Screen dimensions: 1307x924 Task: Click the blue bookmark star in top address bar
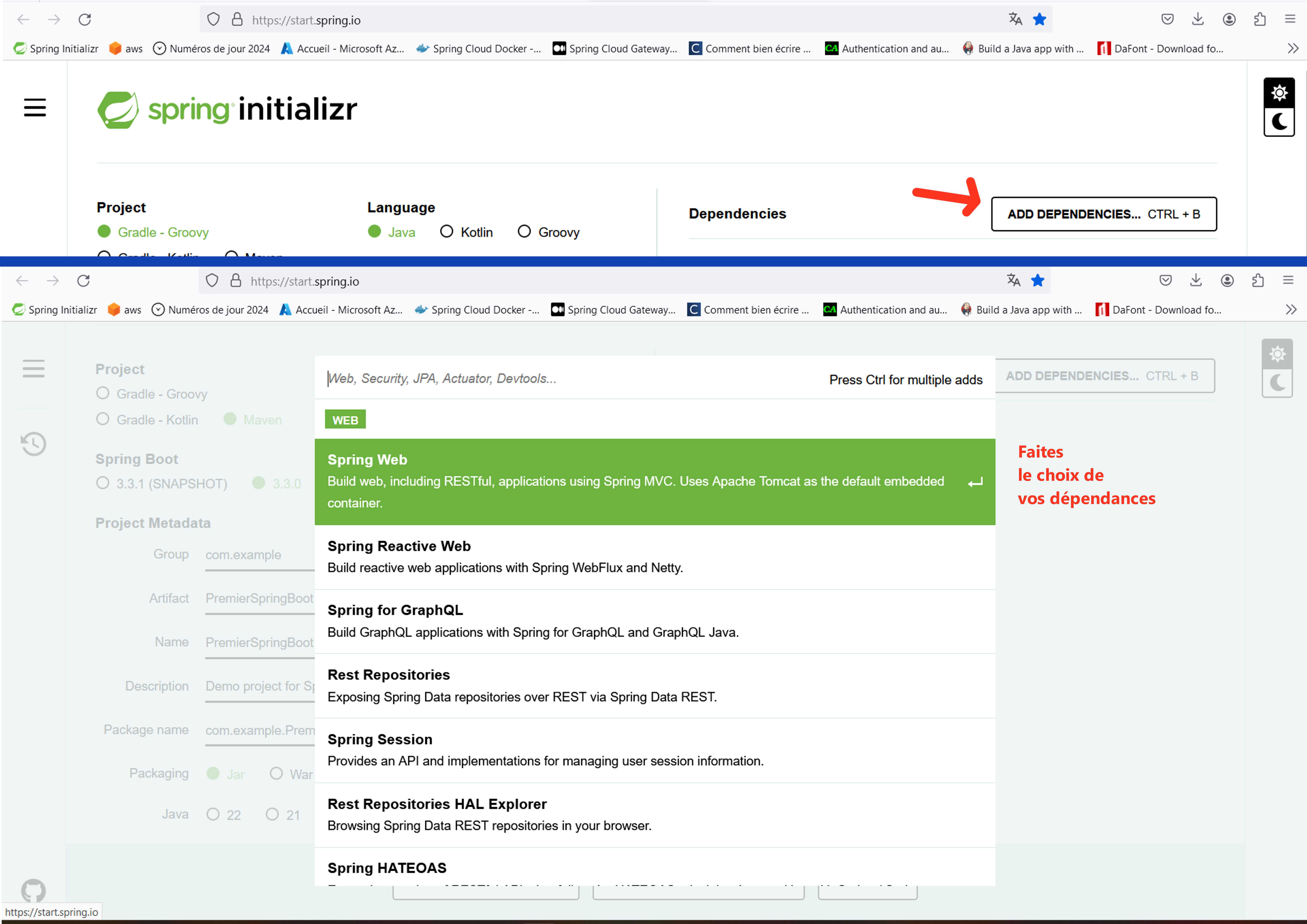point(1039,19)
